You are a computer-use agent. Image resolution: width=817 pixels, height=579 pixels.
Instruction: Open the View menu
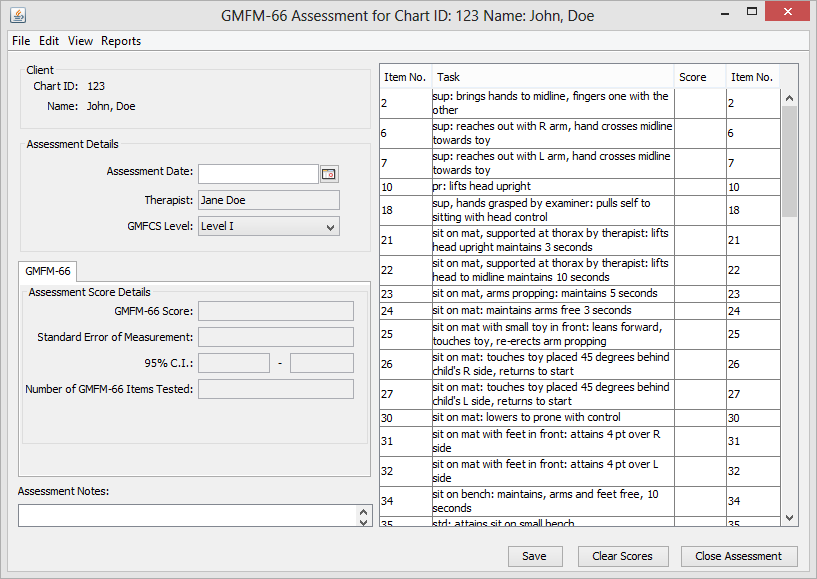tap(80, 41)
